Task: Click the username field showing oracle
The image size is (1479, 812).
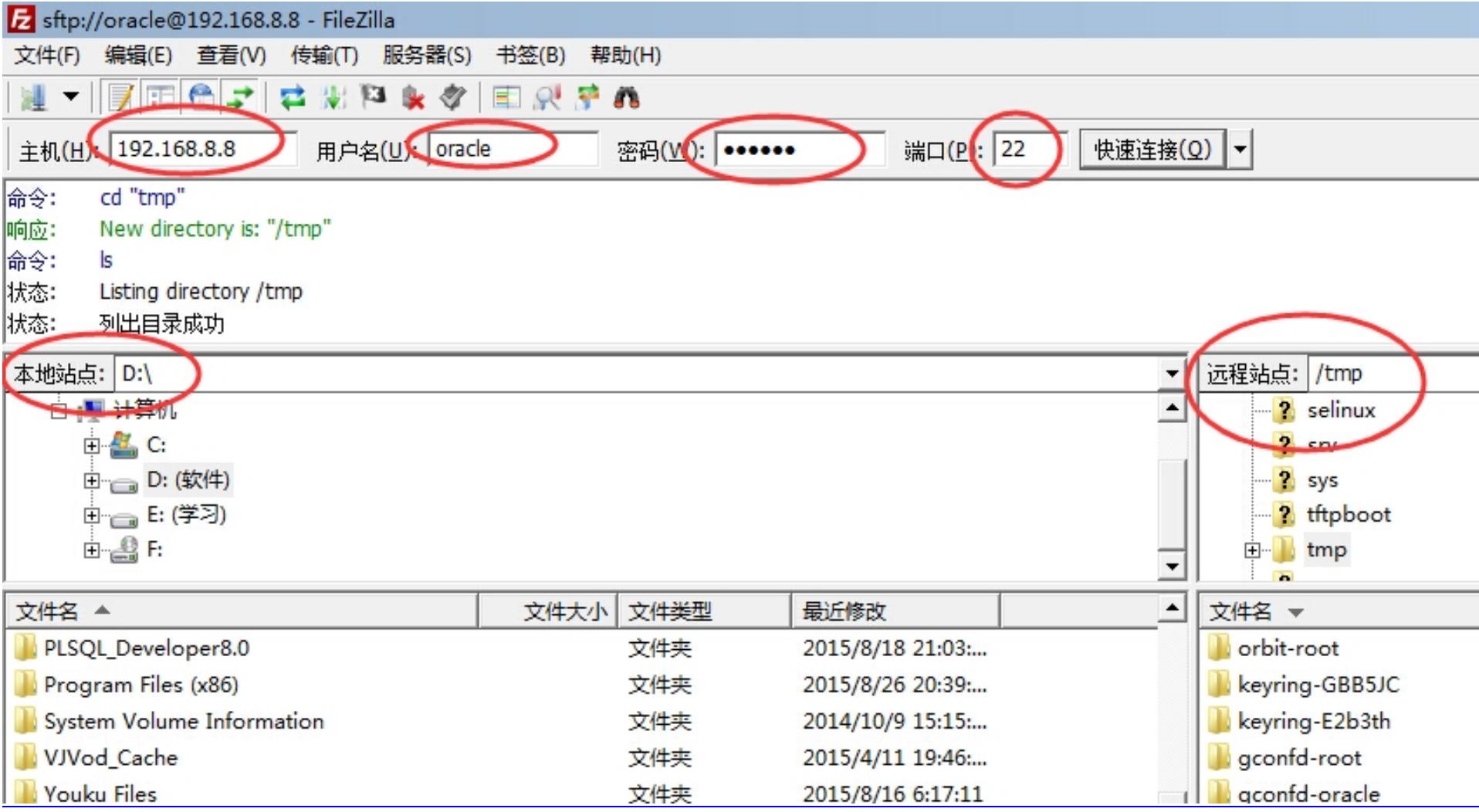Action: pyautogui.click(x=513, y=149)
